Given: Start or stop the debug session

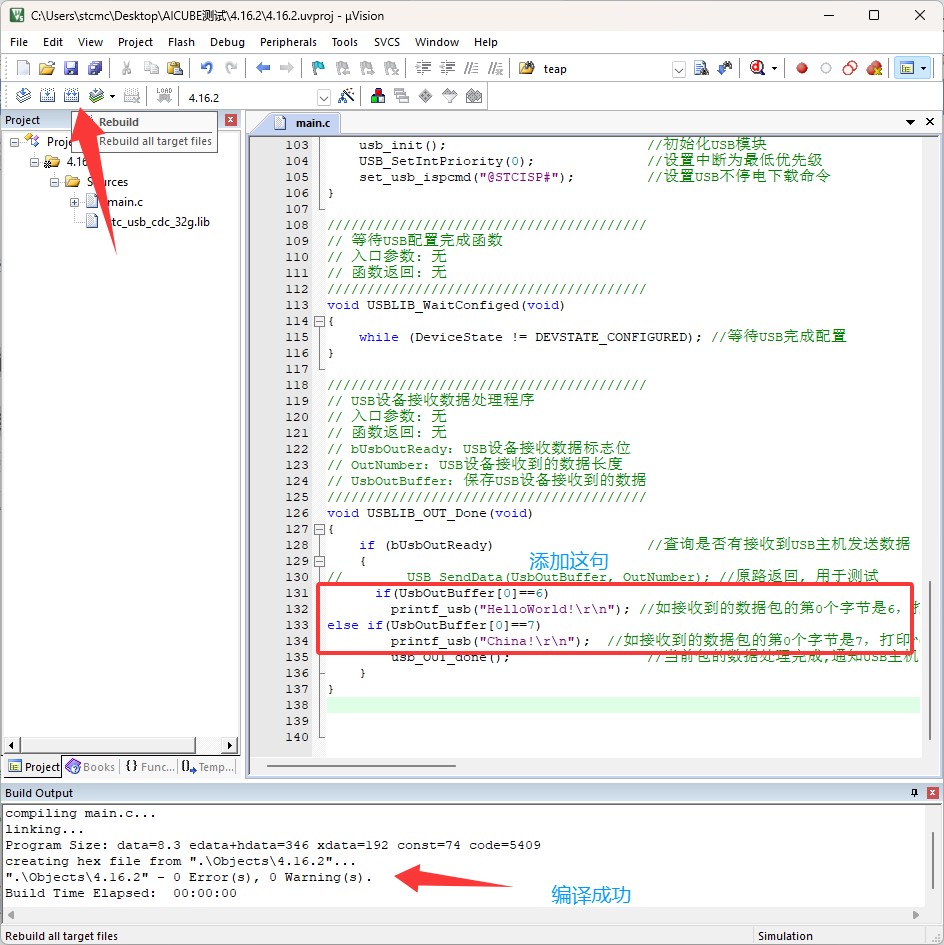Looking at the screenshot, I should point(758,68).
